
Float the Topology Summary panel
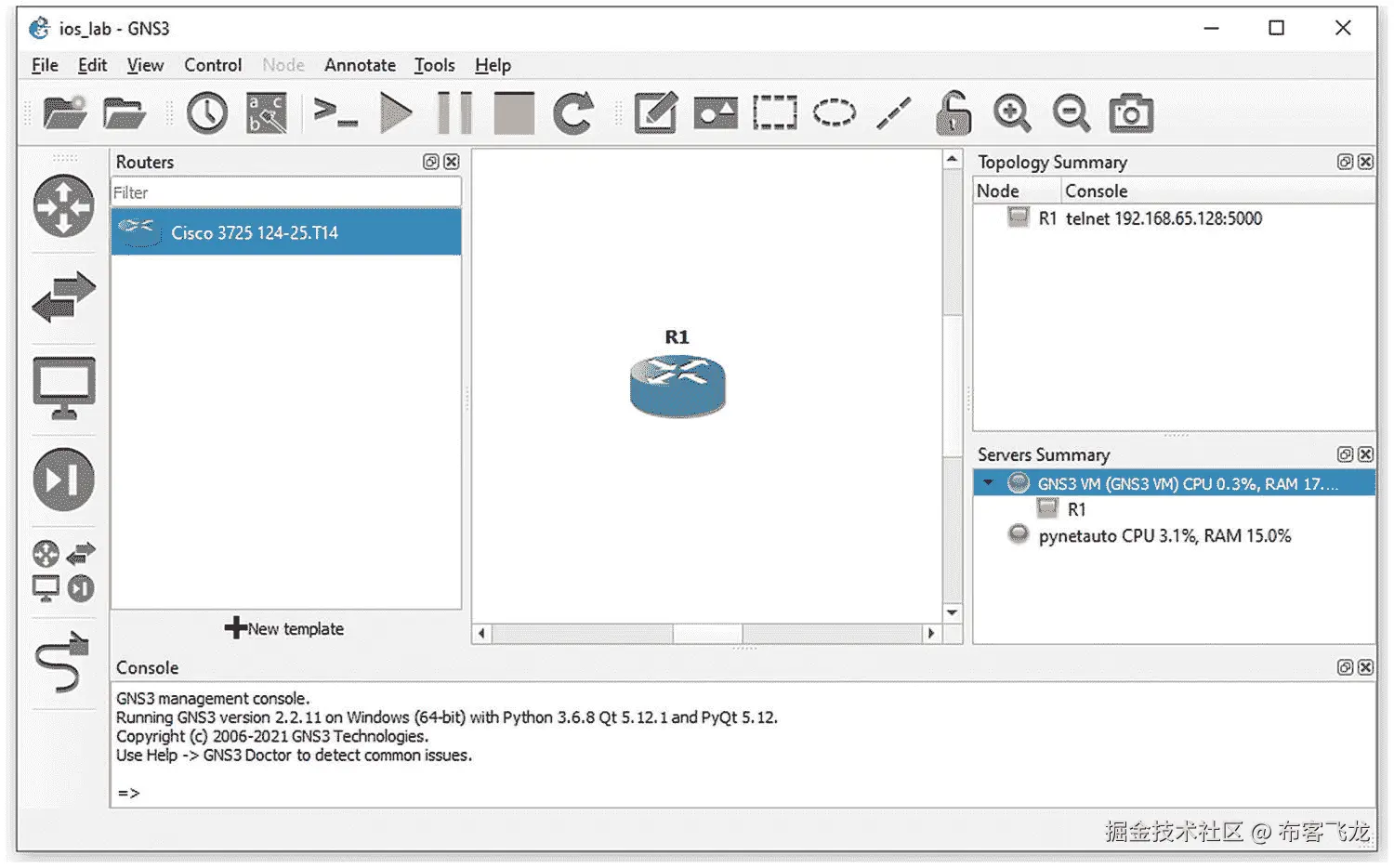coord(1345,161)
